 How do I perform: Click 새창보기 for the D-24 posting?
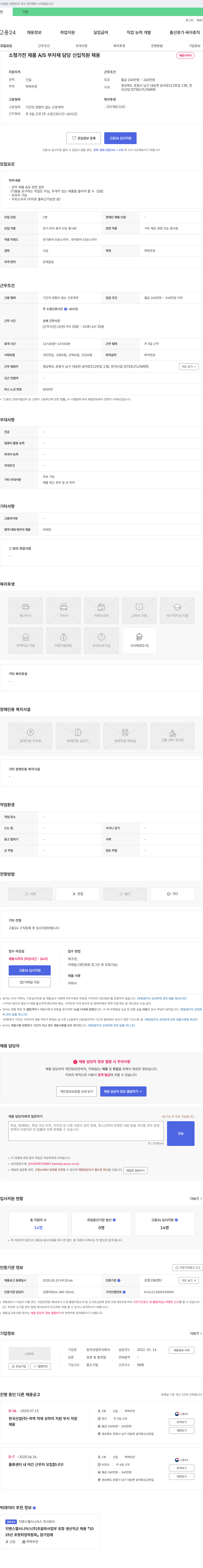[182, 1430]
